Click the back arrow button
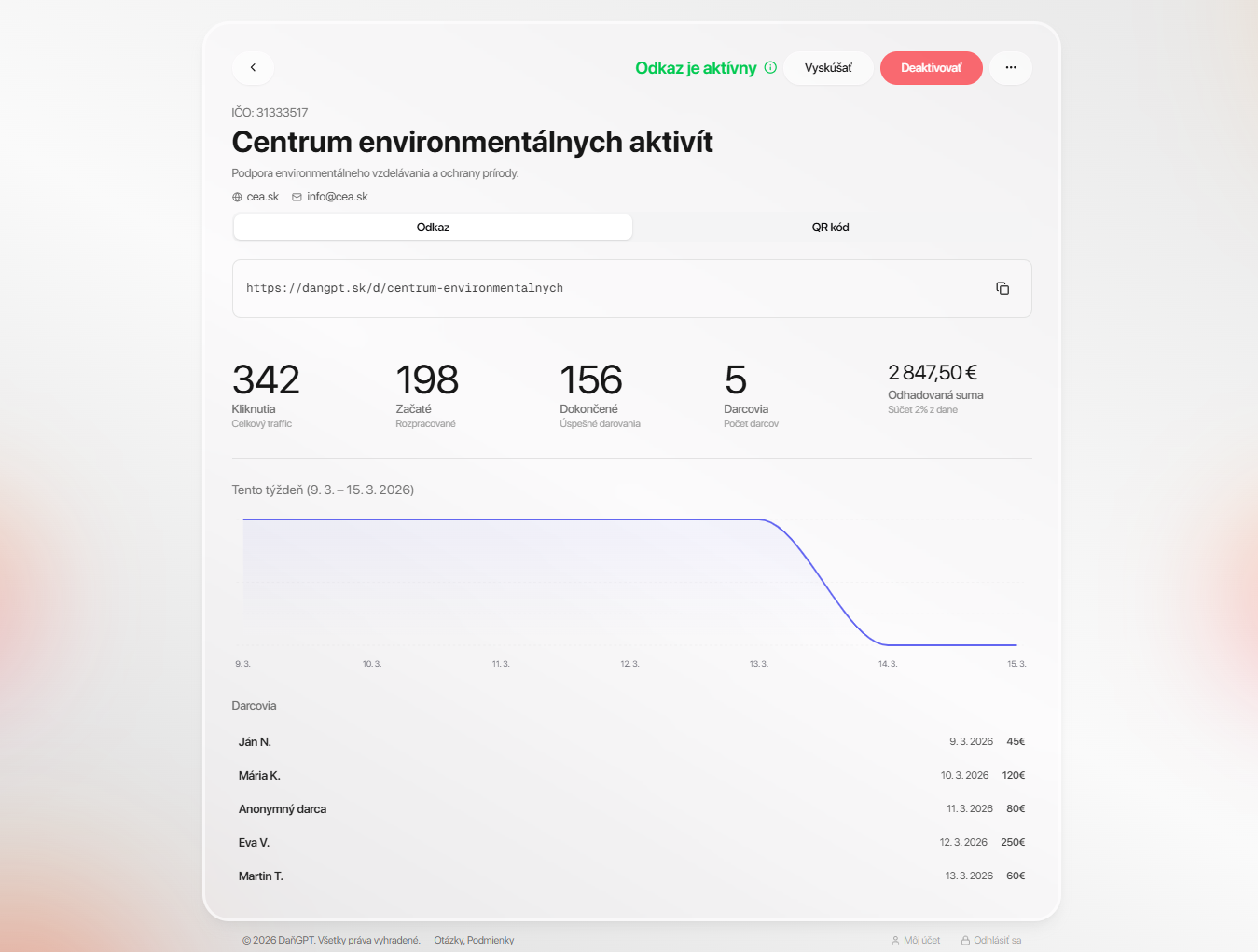The width and height of the screenshot is (1258, 952). (x=253, y=68)
